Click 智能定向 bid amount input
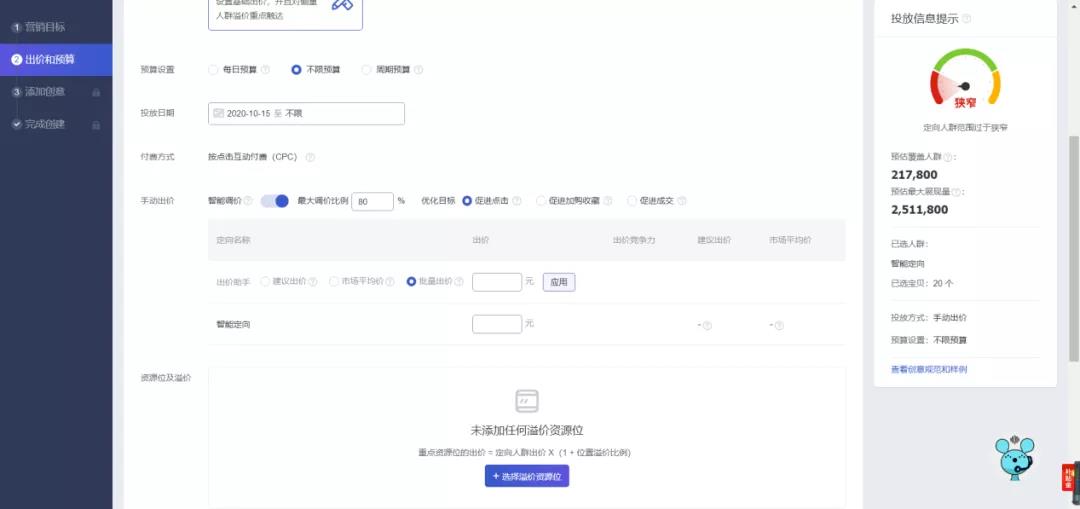Image resolution: width=1080 pixels, height=509 pixels. pos(497,324)
